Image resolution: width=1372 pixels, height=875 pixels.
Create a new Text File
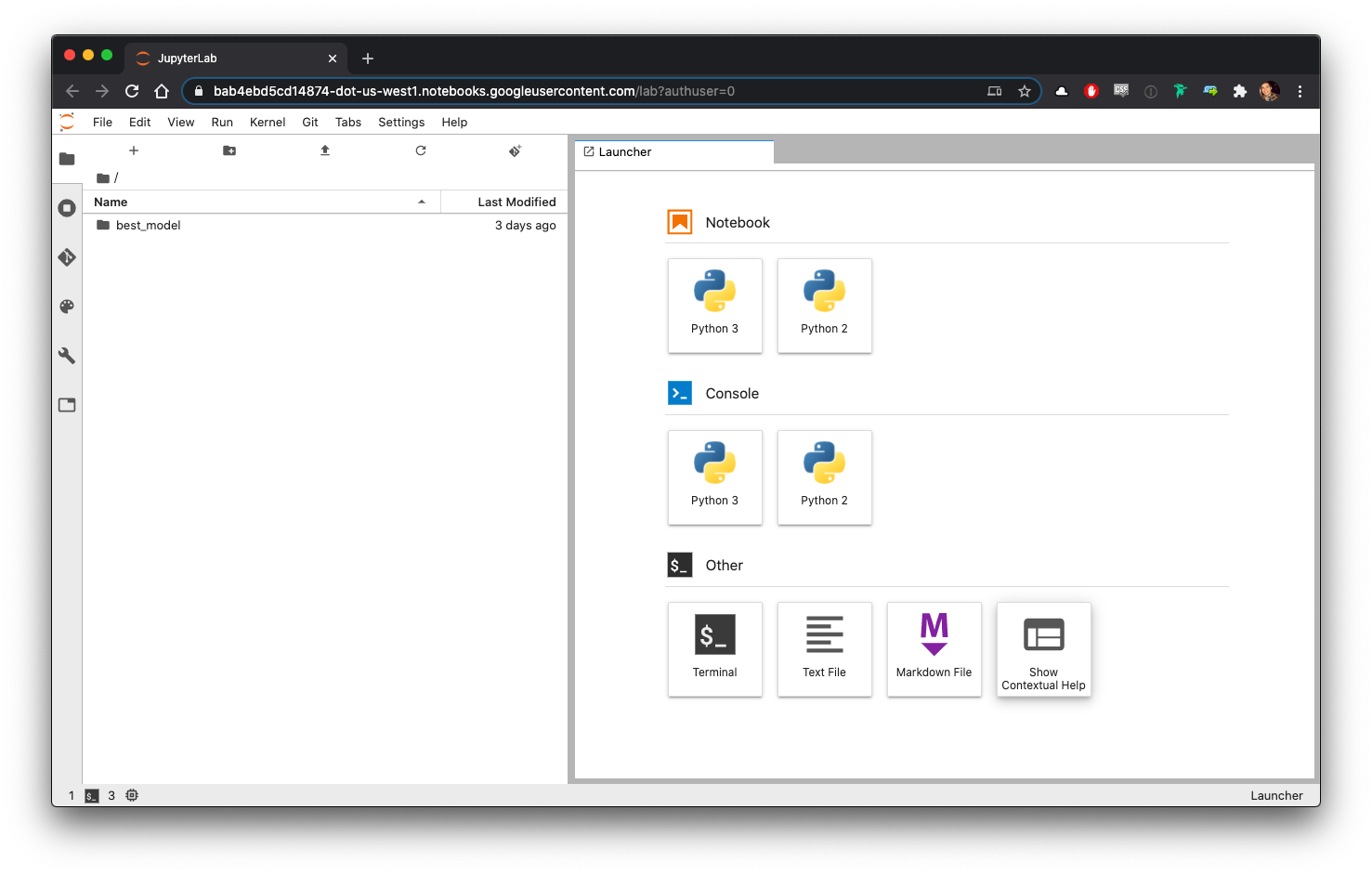coord(825,649)
